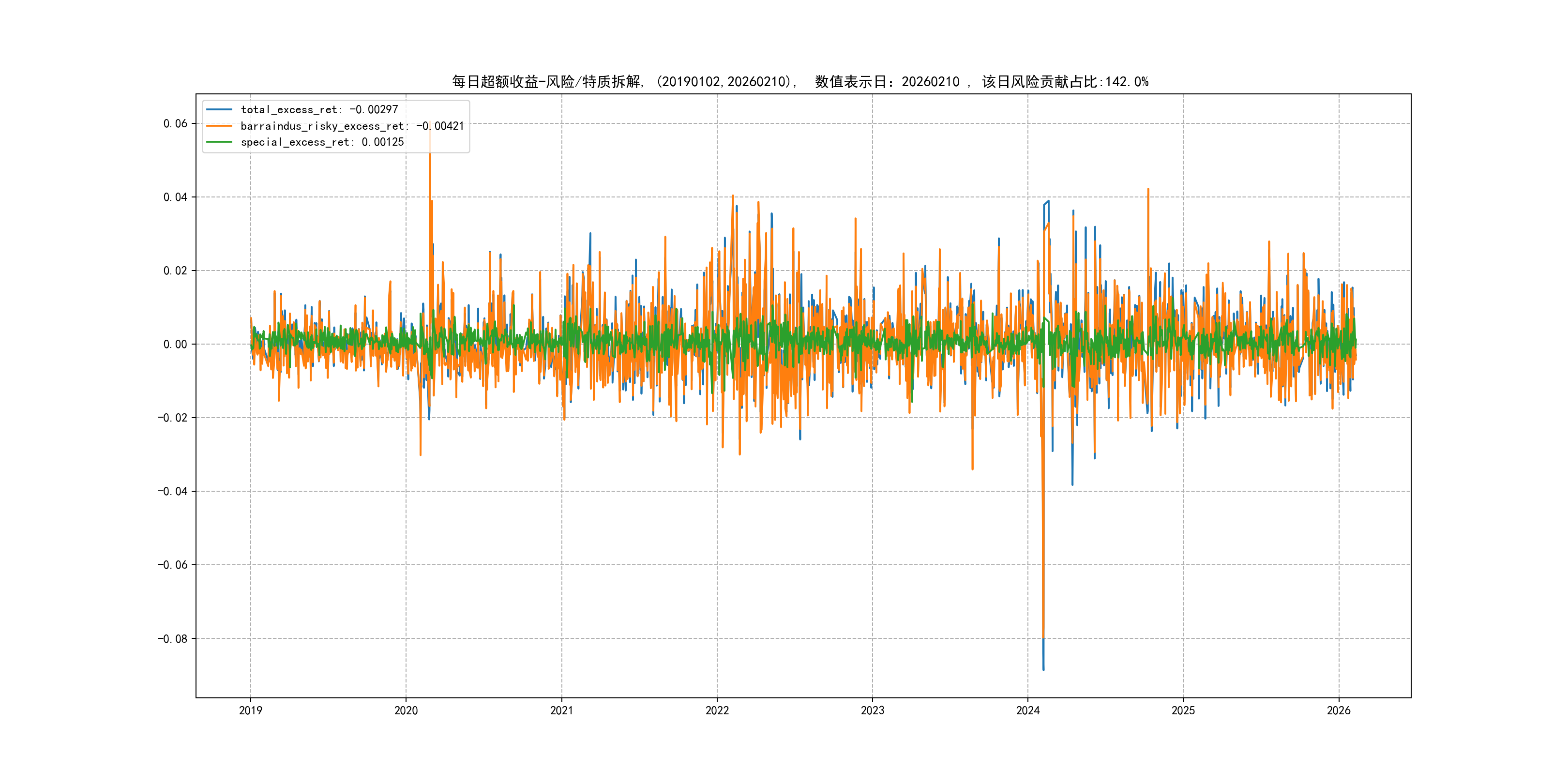Click the 0.06 y-axis tick label
The height and width of the screenshot is (784, 1568).
click(175, 123)
